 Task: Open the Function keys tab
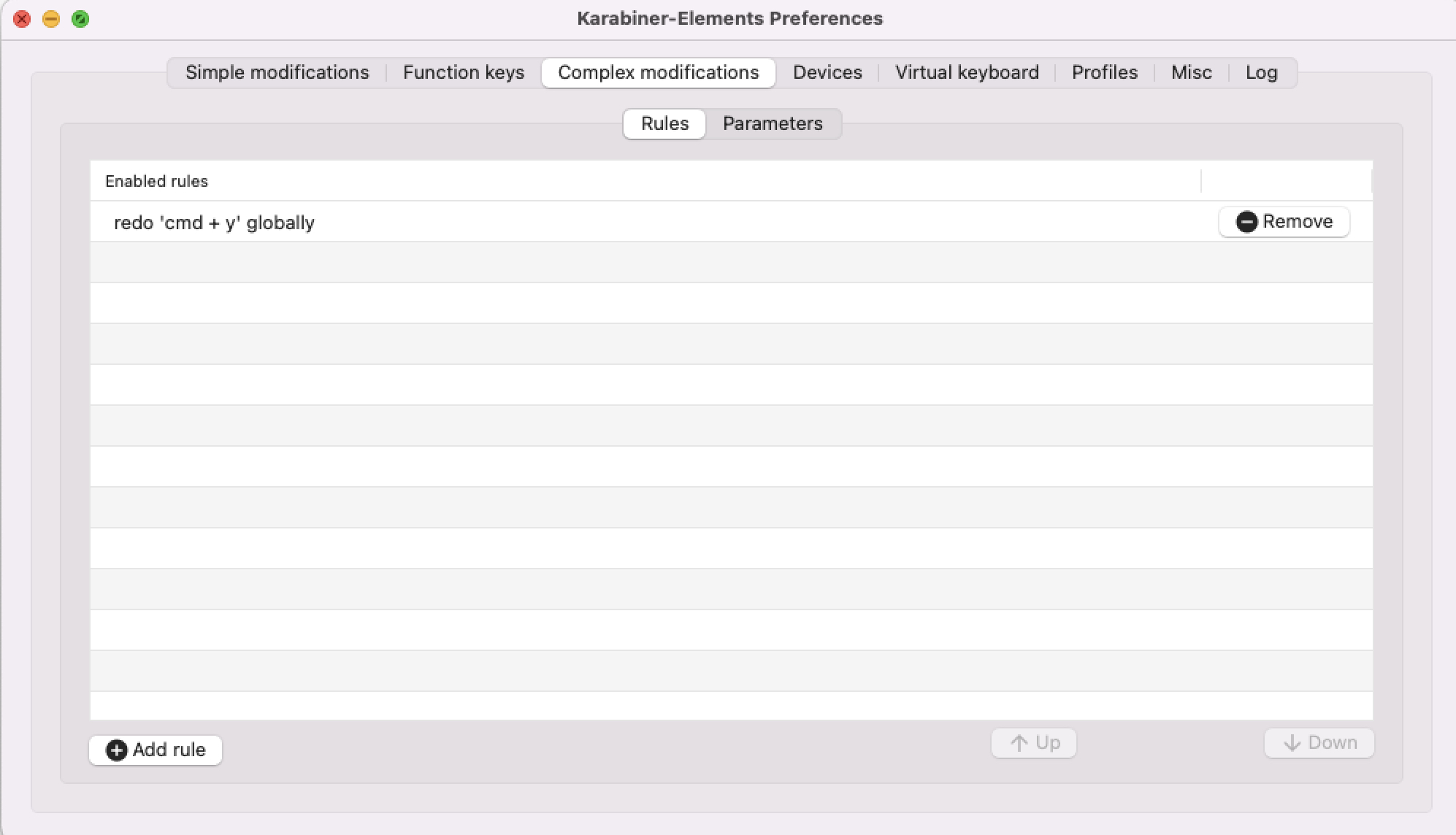(x=464, y=72)
